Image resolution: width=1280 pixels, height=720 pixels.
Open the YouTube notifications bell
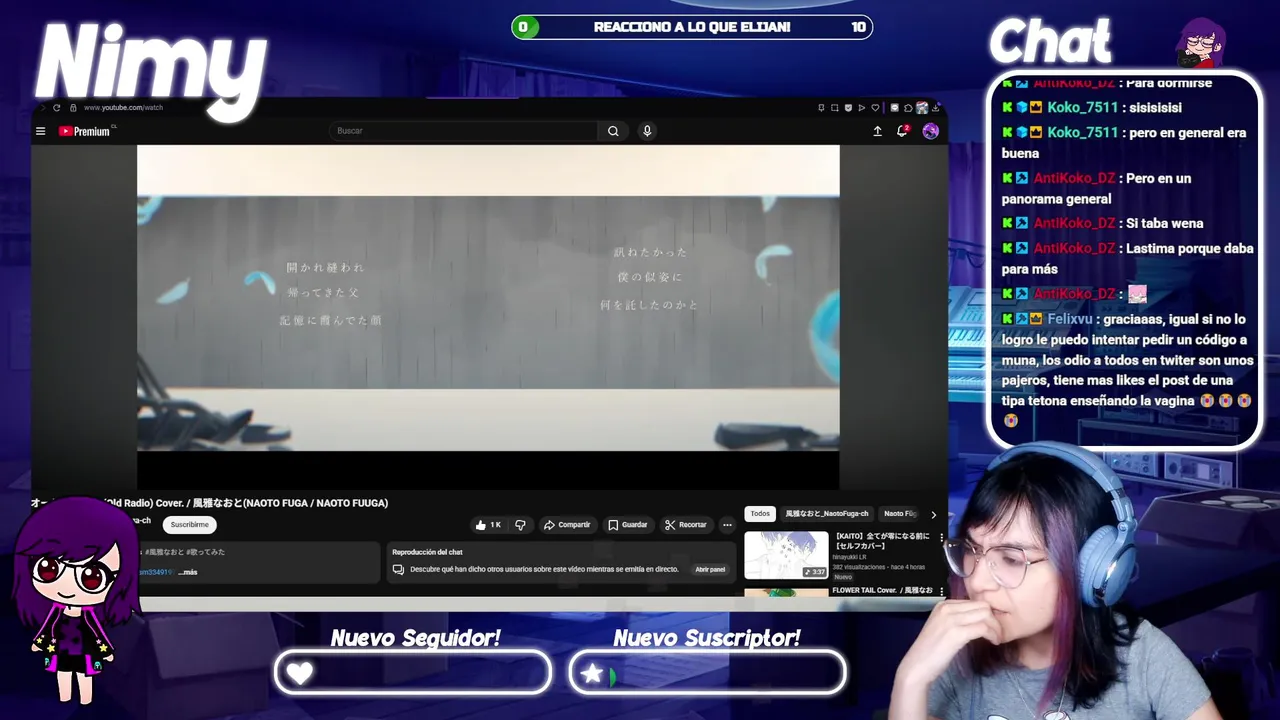click(903, 131)
